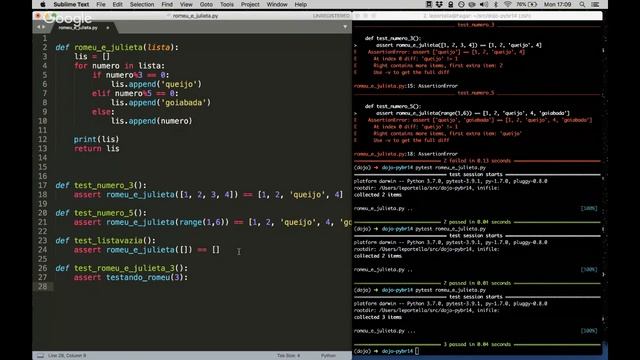Click the clock history menu bar icon
The height and width of the screenshot is (360, 640).
coord(461,4)
